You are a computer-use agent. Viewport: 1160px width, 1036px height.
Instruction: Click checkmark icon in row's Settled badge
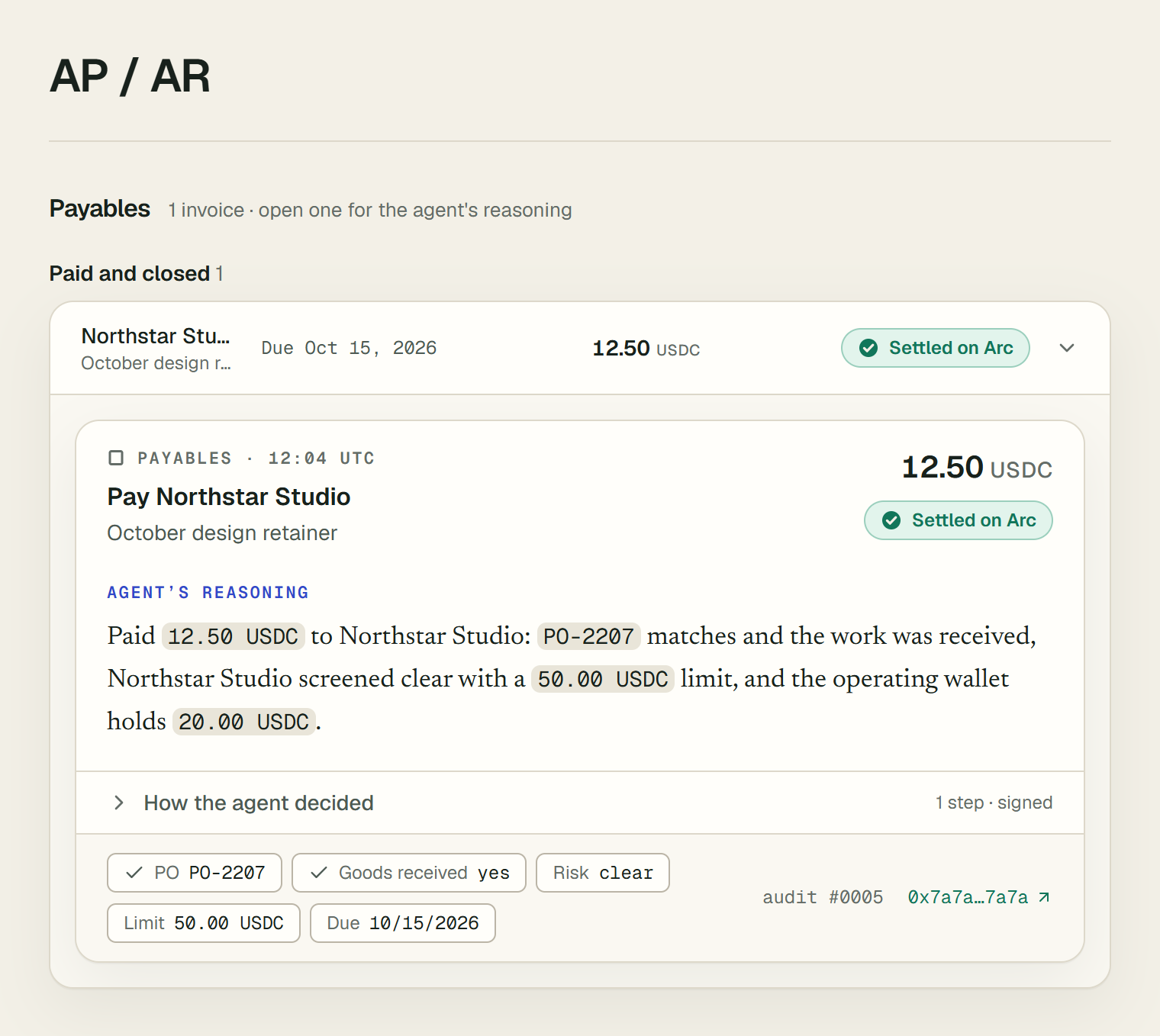pos(868,348)
